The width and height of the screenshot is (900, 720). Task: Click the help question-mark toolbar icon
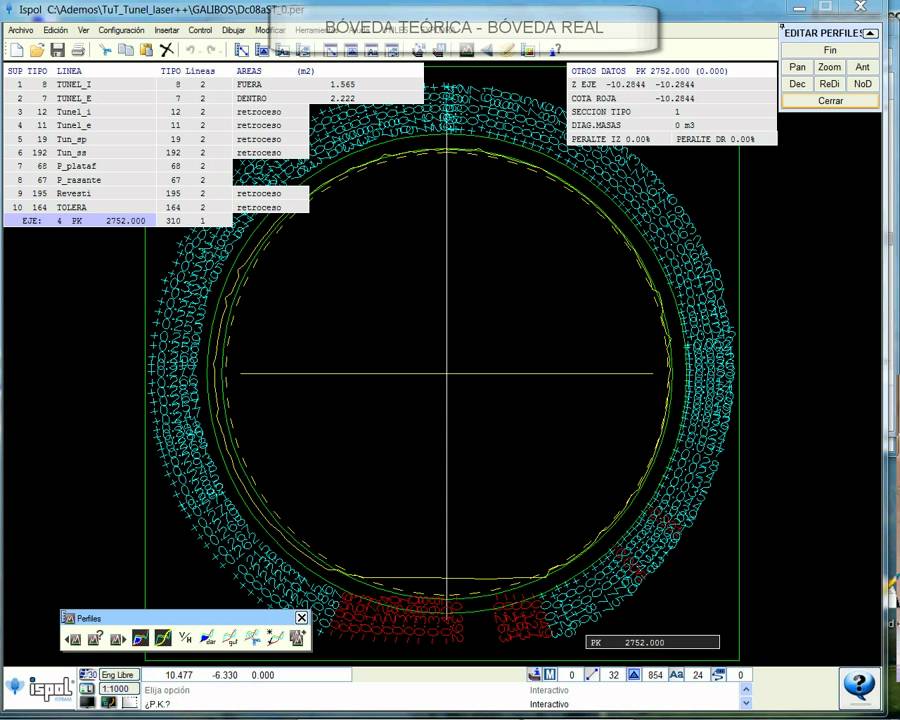[x=554, y=51]
